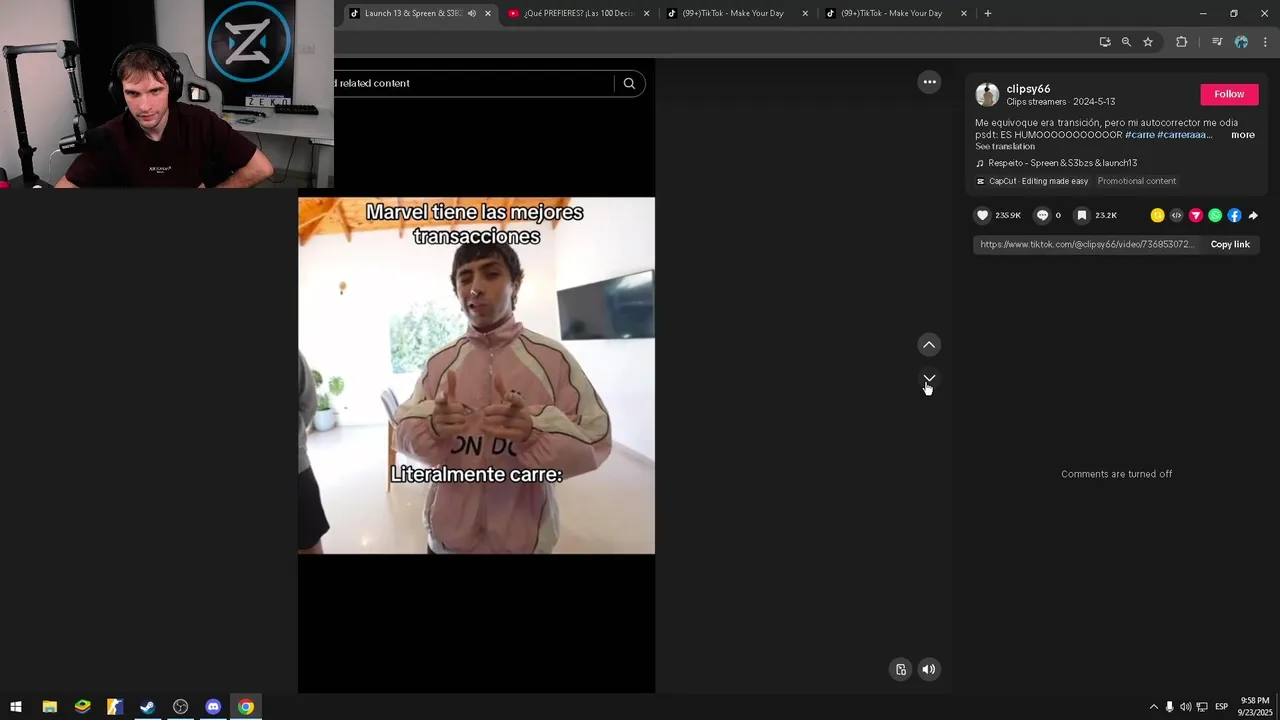Screen dimensions: 1280x720
Task: Open OBS Studio from taskbar
Action: (x=180, y=707)
